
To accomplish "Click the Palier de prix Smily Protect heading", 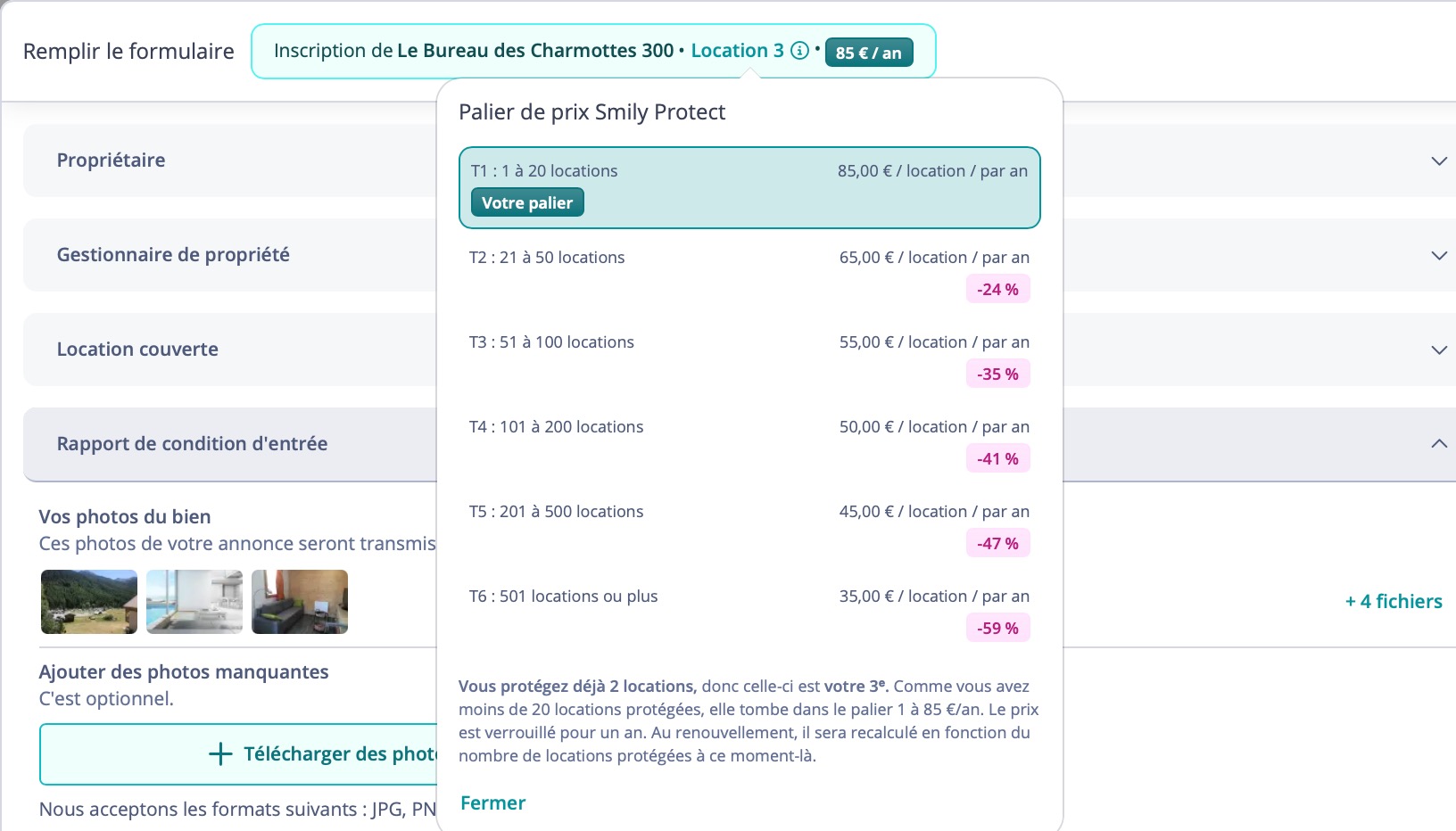I will (x=592, y=112).
